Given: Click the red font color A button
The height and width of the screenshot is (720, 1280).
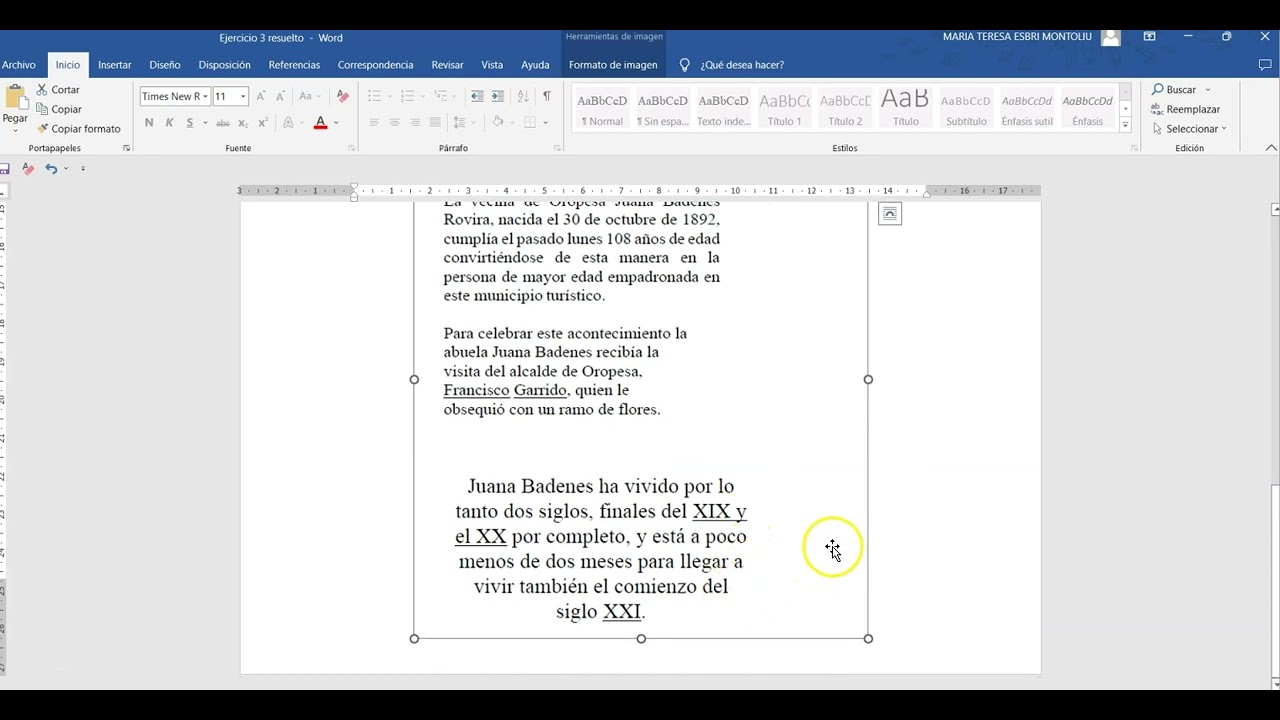Looking at the screenshot, I should 320,123.
